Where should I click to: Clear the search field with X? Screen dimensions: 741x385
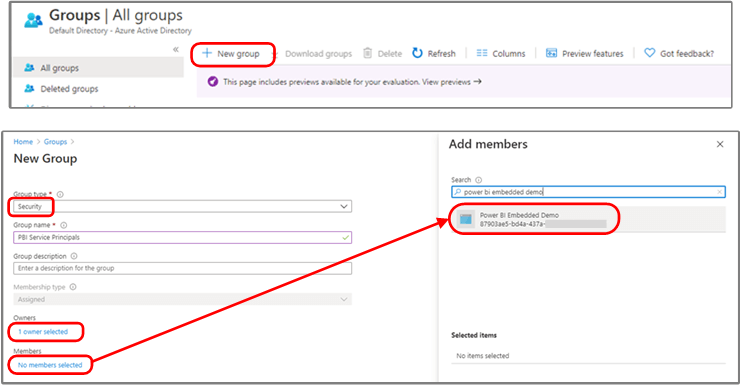click(x=719, y=192)
